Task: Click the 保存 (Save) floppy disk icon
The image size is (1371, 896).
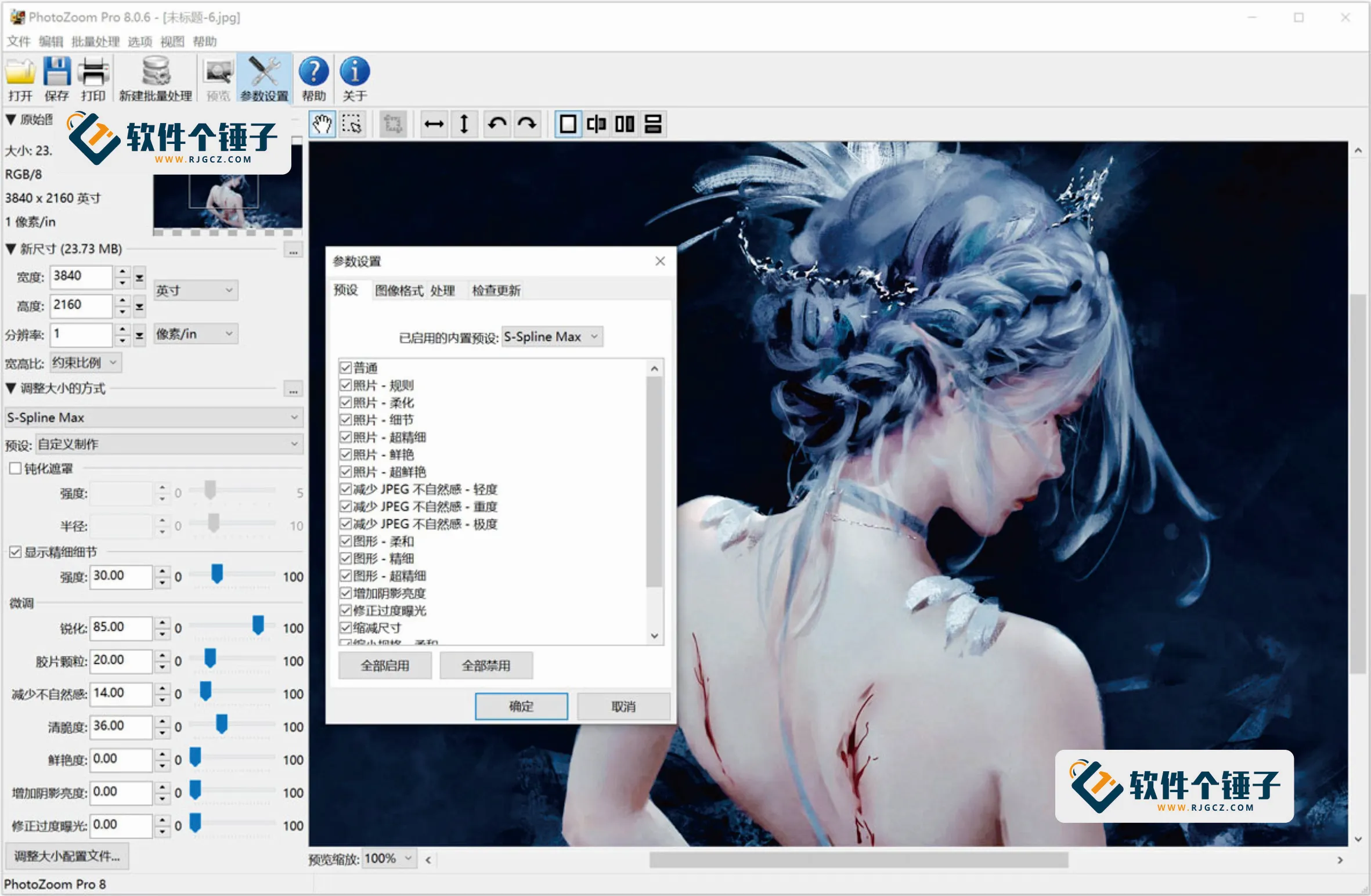Action: [57, 73]
